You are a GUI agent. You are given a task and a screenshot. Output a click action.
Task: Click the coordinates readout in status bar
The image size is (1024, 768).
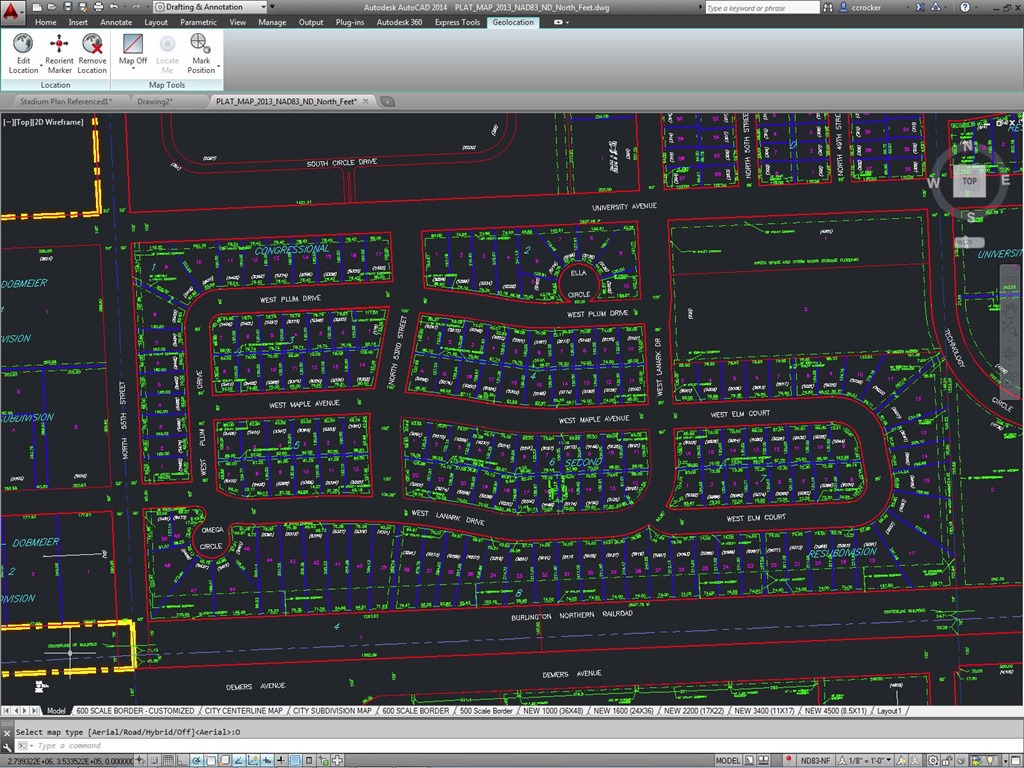click(69, 760)
